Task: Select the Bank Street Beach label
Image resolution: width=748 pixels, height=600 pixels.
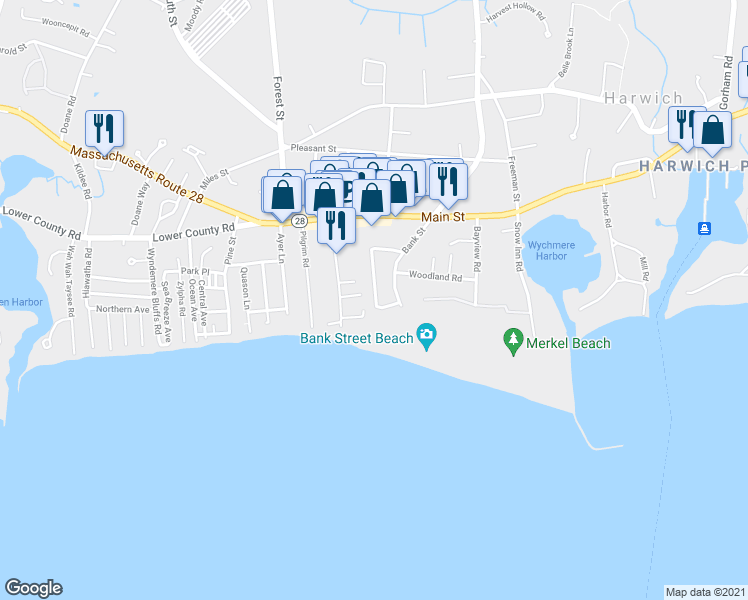Action: (x=356, y=339)
